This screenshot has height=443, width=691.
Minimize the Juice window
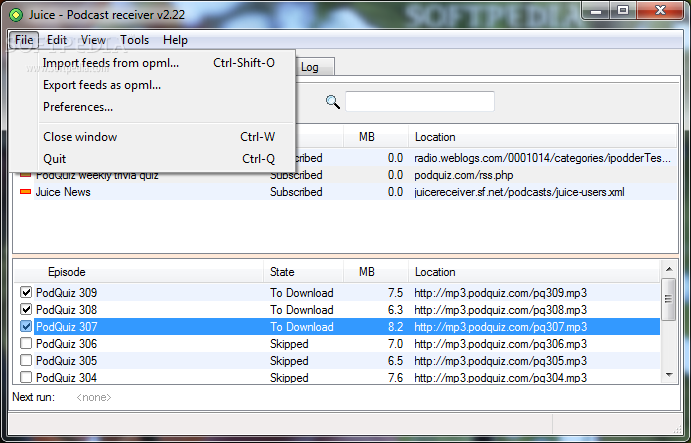point(596,10)
